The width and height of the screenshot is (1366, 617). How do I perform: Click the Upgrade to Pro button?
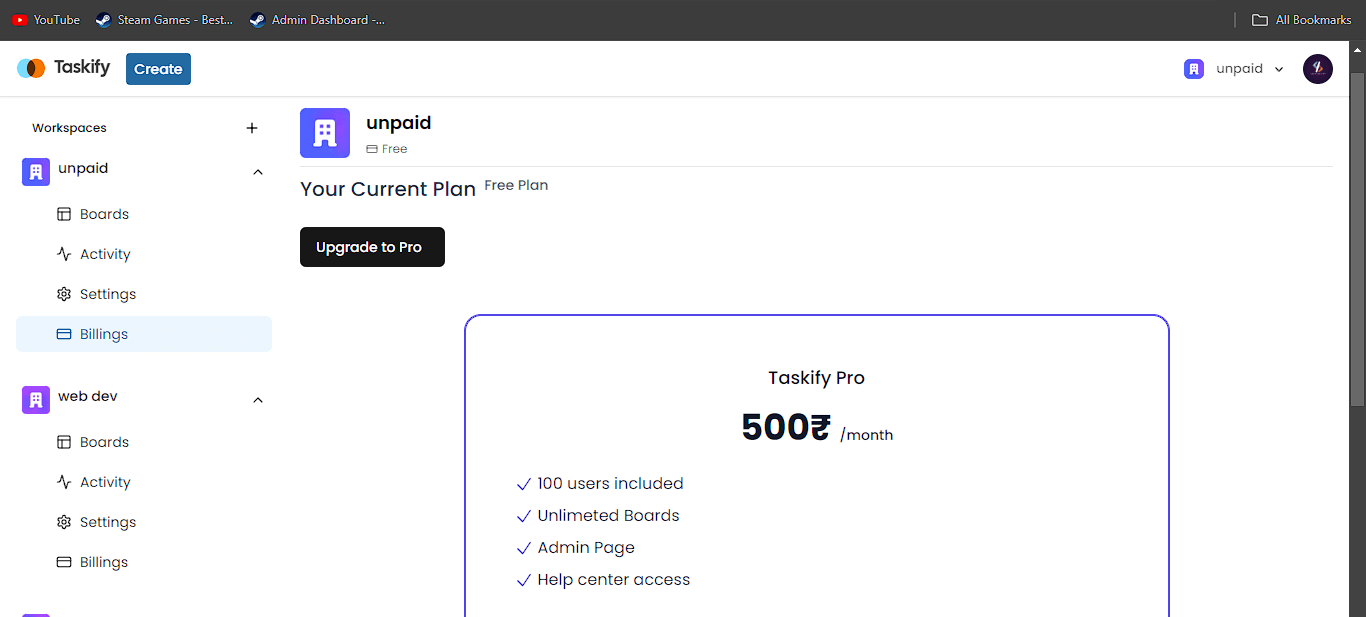372,247
